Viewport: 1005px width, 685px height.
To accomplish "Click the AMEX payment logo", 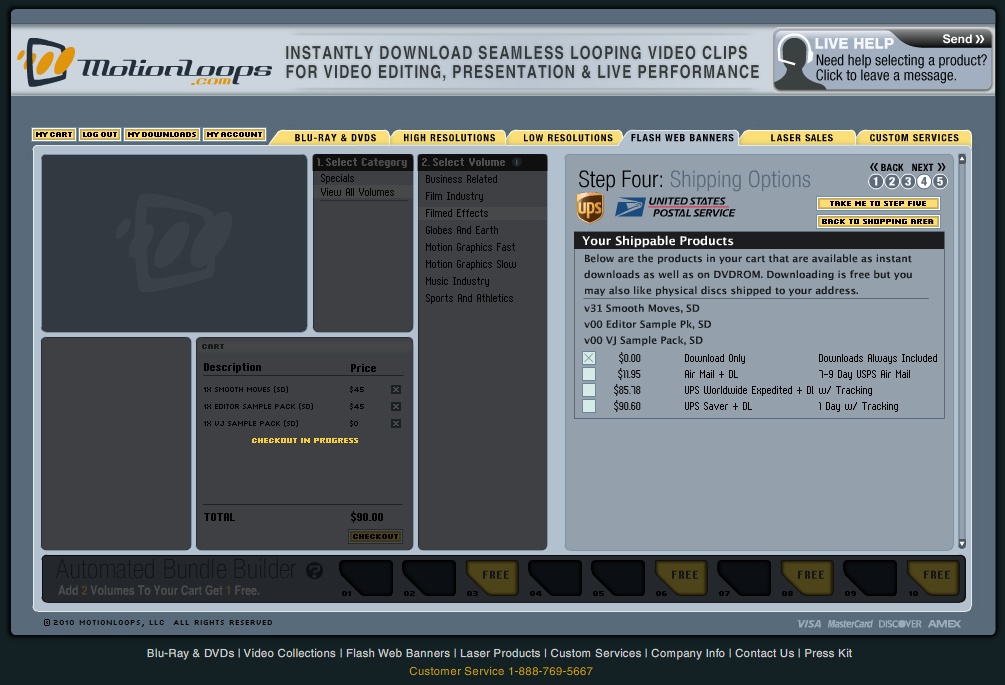I will point(944,624).
